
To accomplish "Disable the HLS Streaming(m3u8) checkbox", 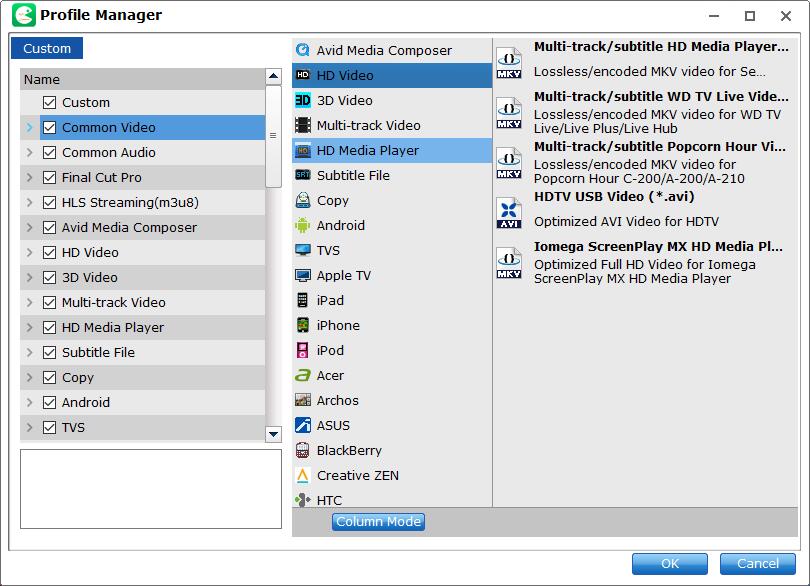I will (50, 202).
